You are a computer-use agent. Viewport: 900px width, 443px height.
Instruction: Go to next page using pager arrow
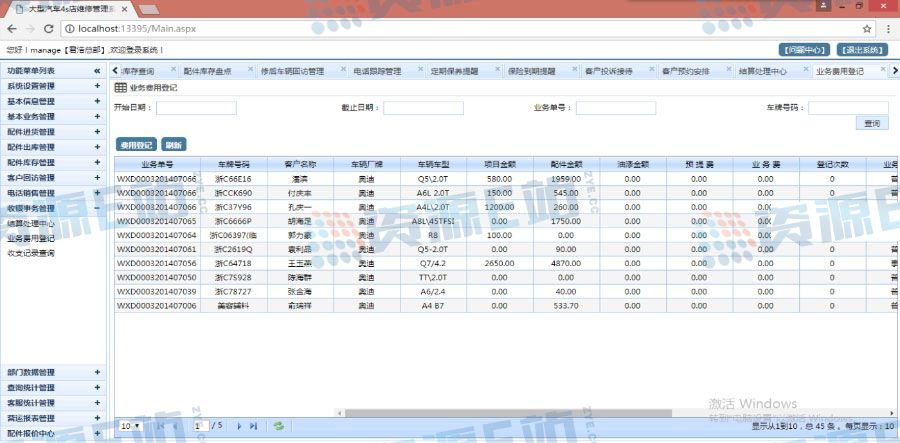238,426
